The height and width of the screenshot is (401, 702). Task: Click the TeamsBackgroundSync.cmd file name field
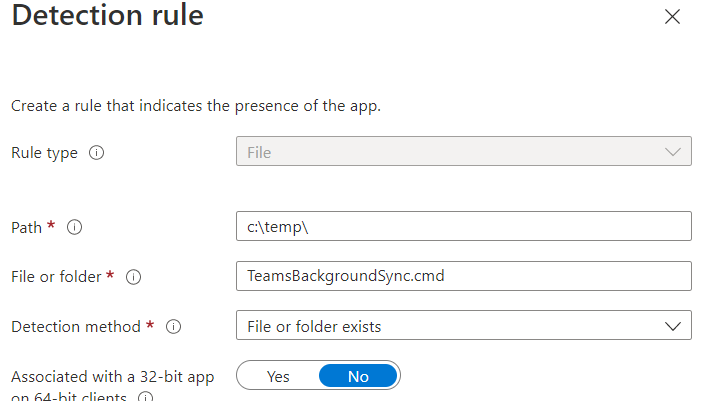pyautogui.click(x=463, y=276)
